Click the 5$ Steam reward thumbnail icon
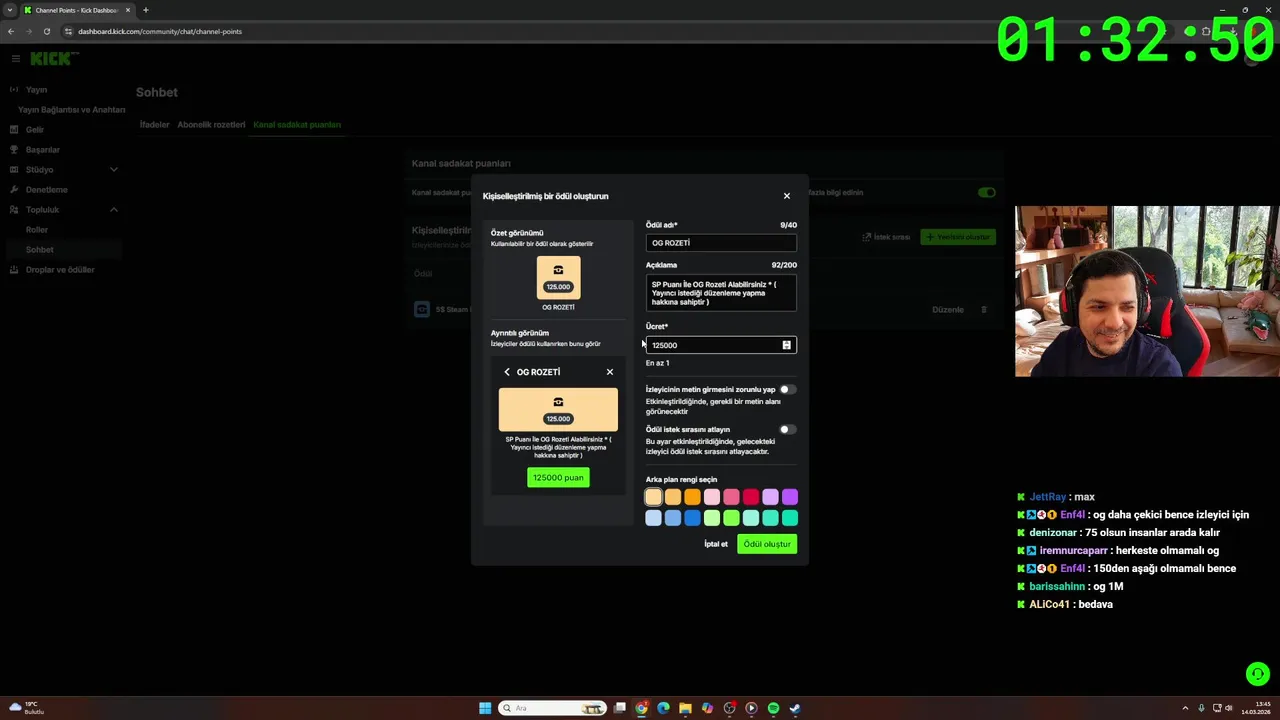The image size is (1280, 720). 422,310
